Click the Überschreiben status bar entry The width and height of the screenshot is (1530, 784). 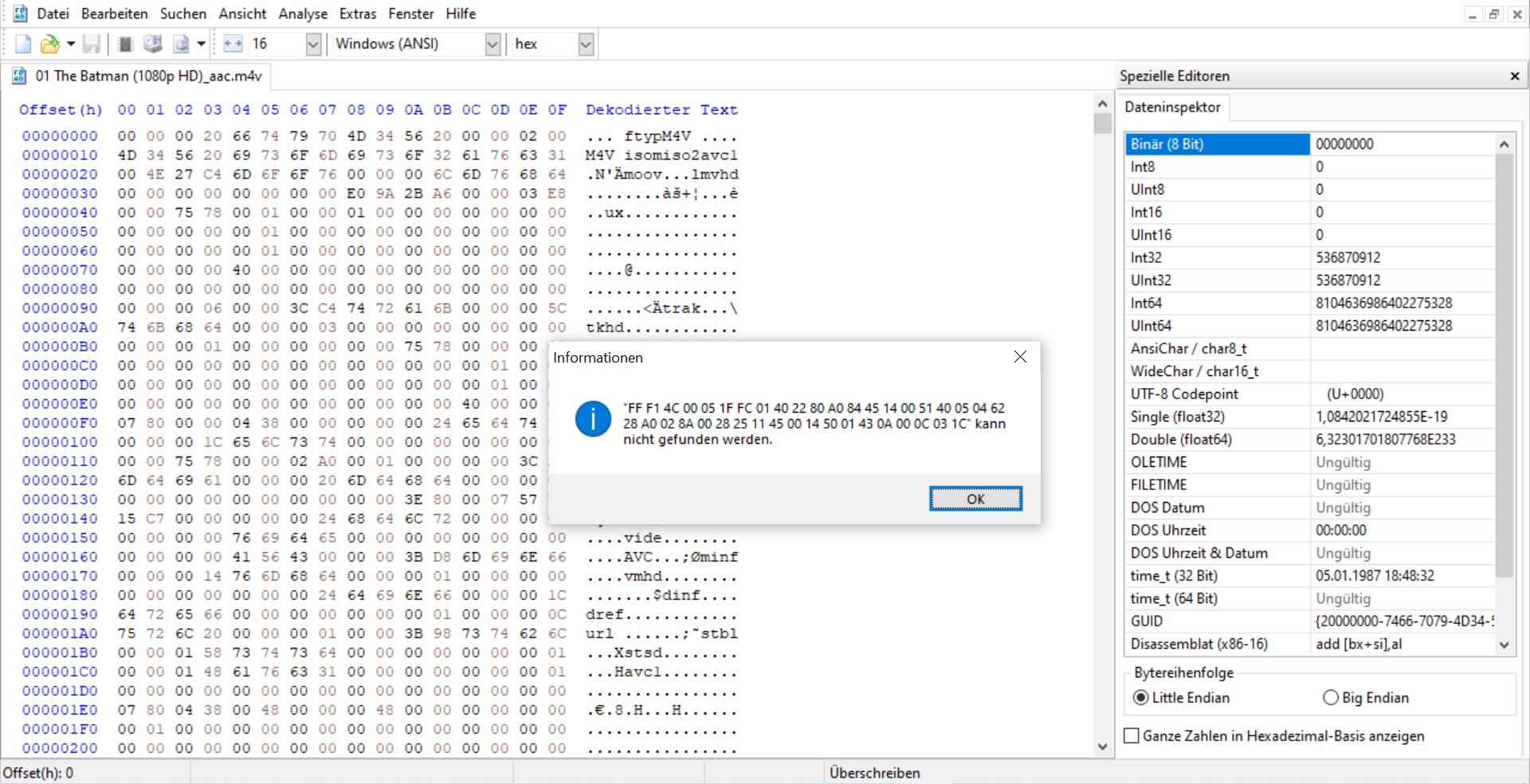point(874,773)
